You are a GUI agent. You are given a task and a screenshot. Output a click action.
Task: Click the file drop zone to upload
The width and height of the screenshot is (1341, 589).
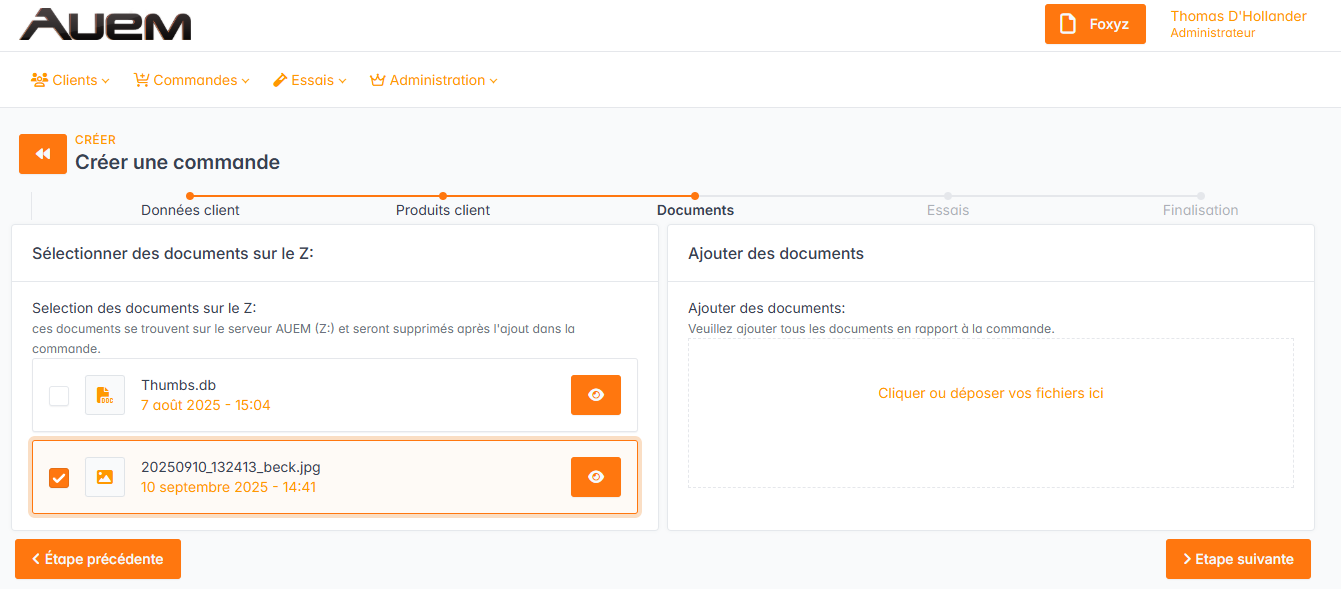tap(990, 413)
